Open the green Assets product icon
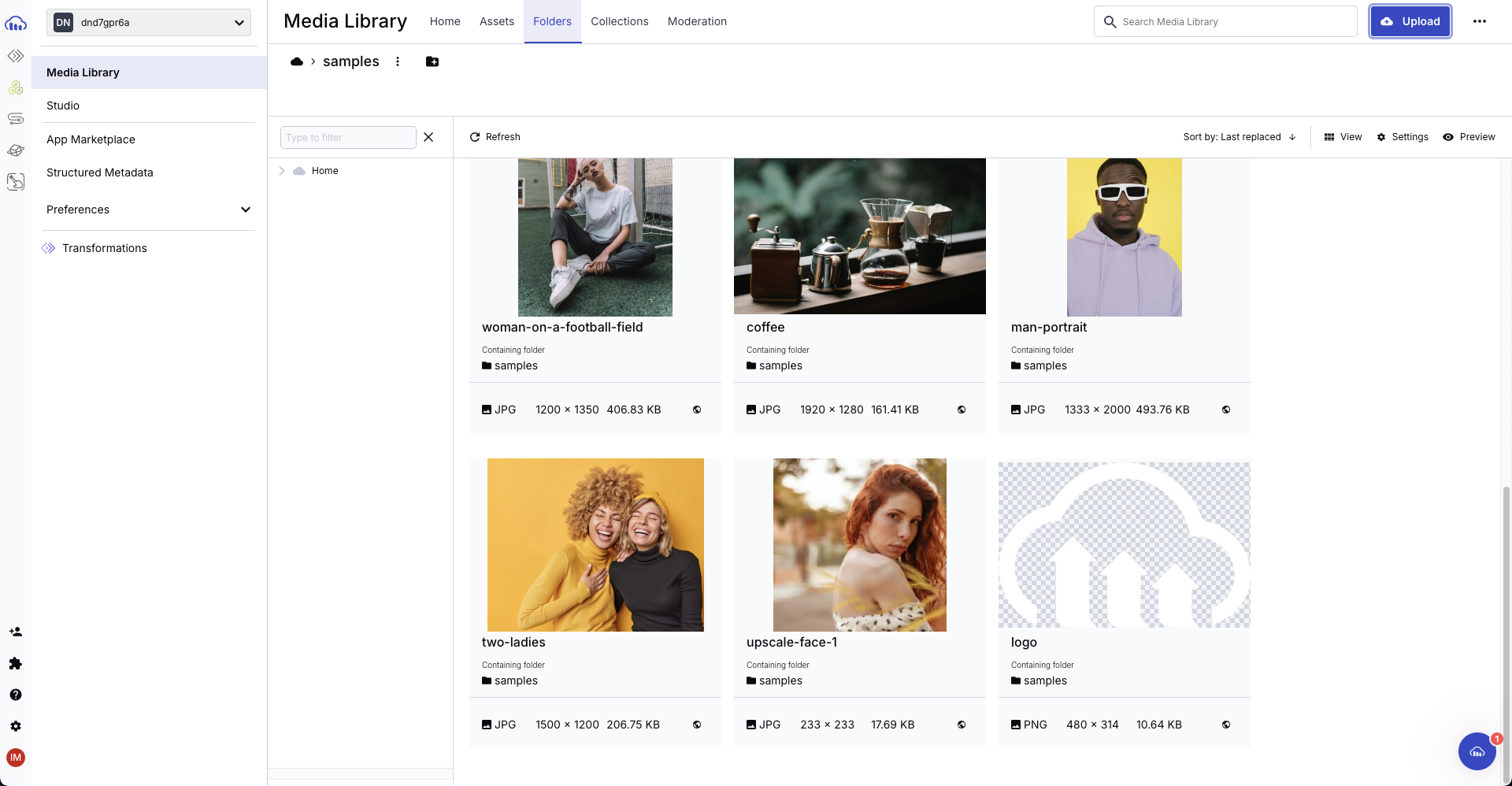Screen dimensions: 1512x786 [x=16, y=87]
